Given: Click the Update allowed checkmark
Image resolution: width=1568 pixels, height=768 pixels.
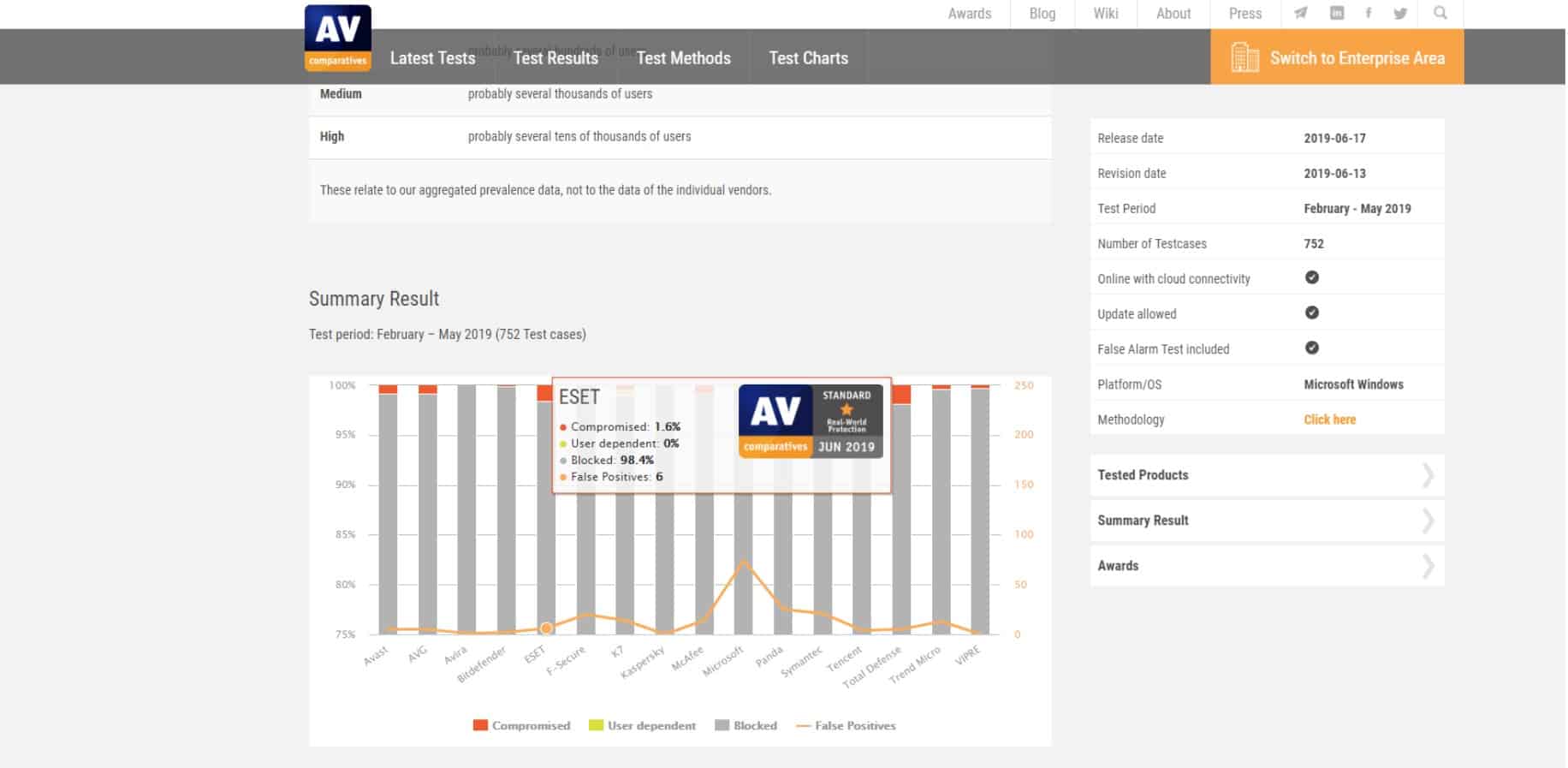Looking at the screenshot, I should [x=1311, y=313].
